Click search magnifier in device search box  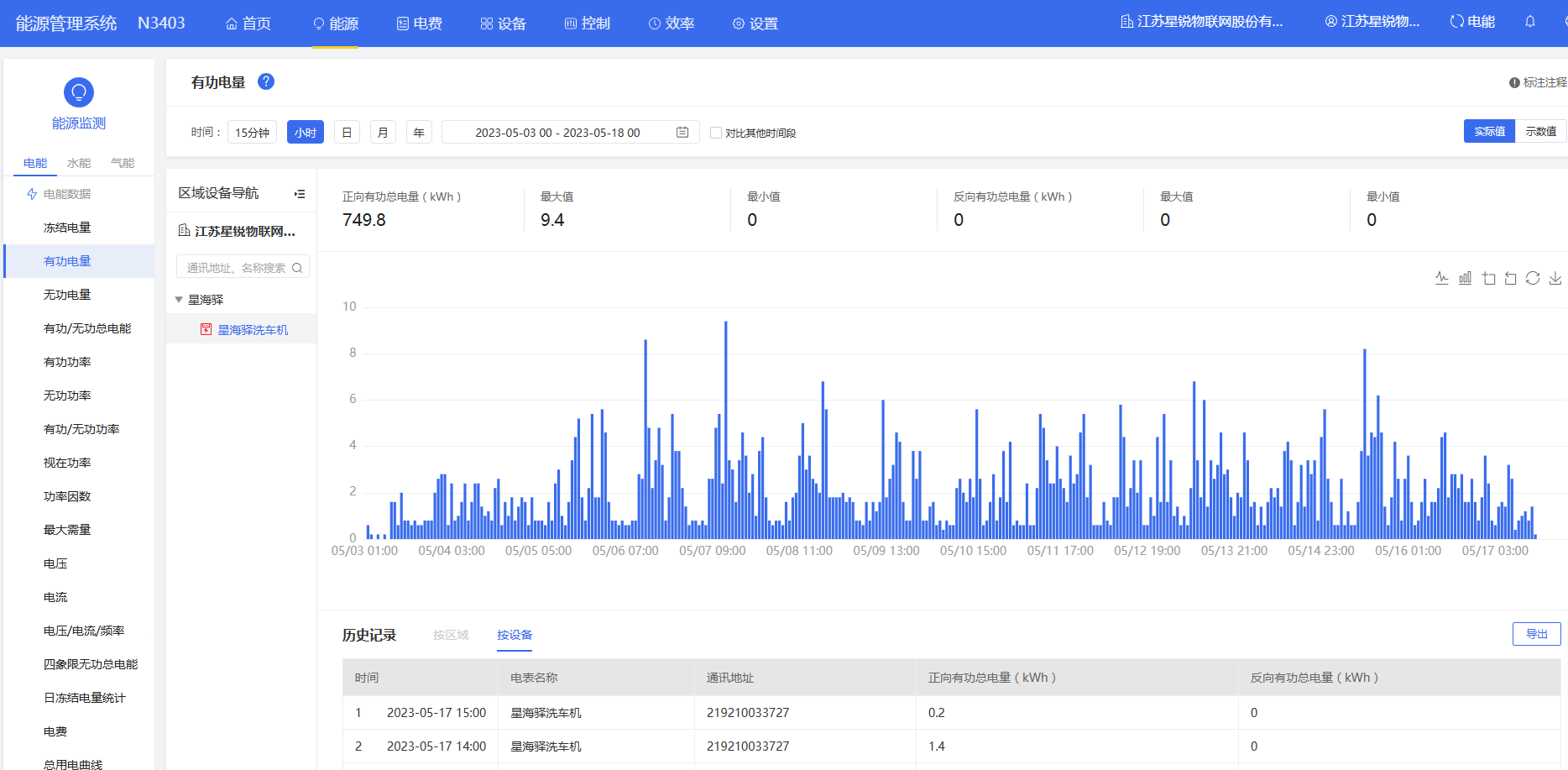pos(297,268)
